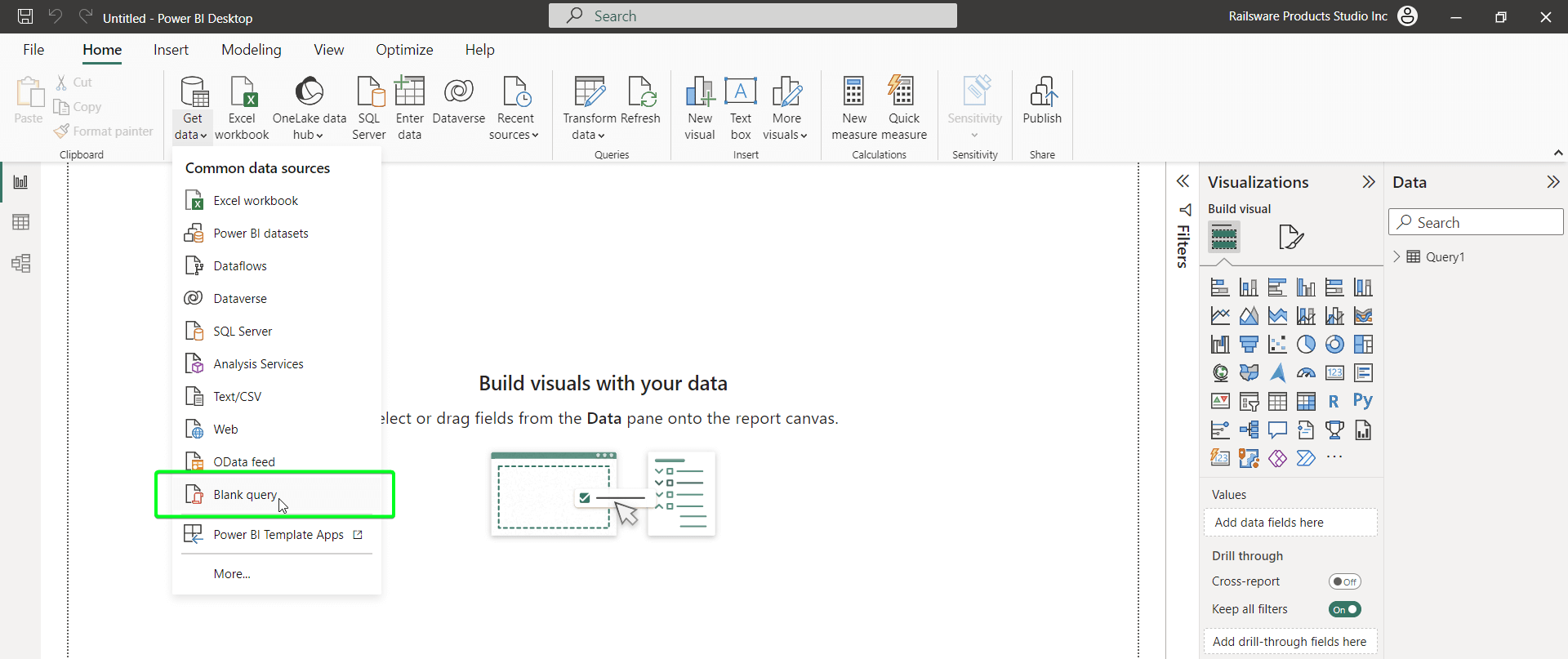1568x659 pixels.
Task: Open the Power BI Template Apps link
Action: pos(276,535)
